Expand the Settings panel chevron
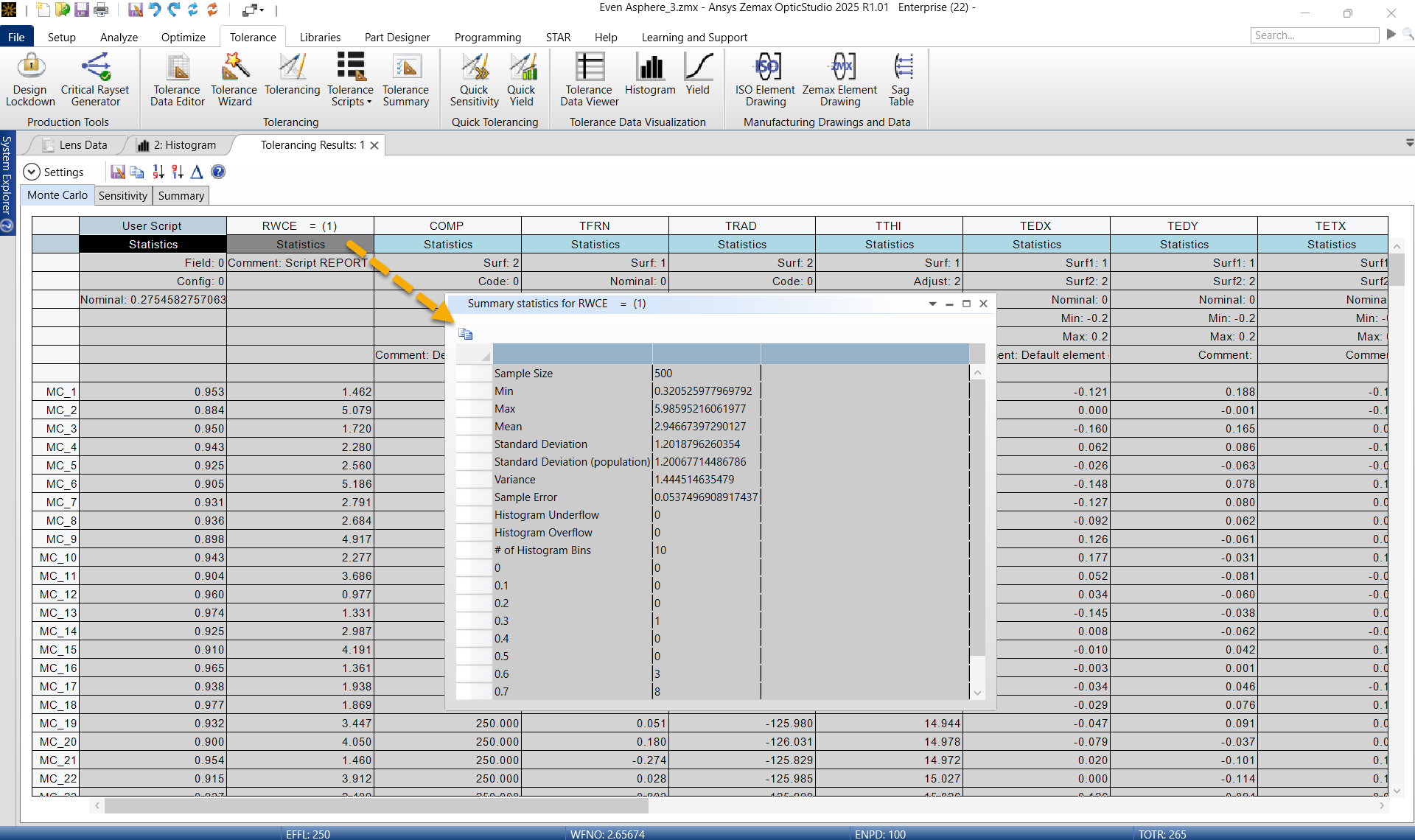This screenshot has width=1415, height=840. (31, 172)
